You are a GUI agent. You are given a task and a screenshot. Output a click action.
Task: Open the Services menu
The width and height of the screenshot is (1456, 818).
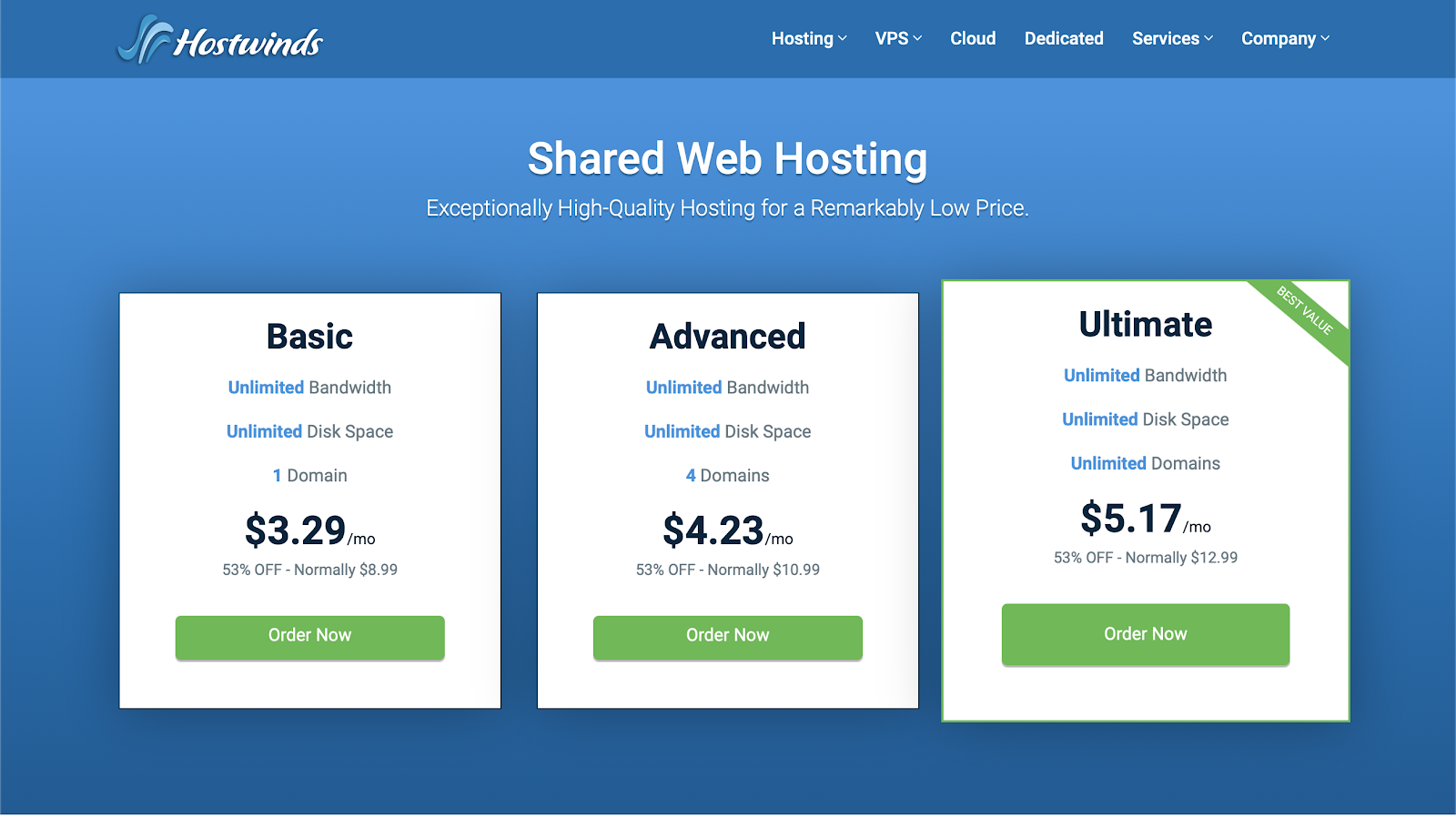point(1172,38)
